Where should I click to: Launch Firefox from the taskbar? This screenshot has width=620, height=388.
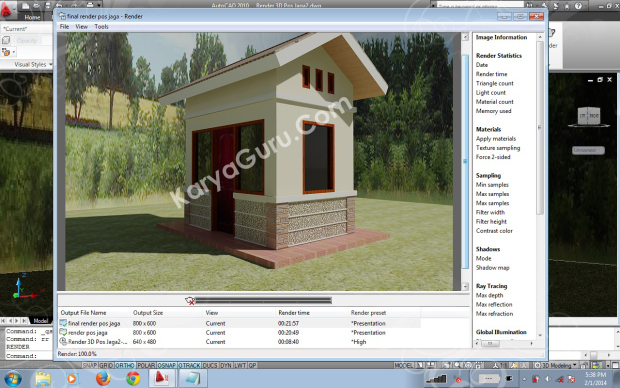tap(103, 379)
